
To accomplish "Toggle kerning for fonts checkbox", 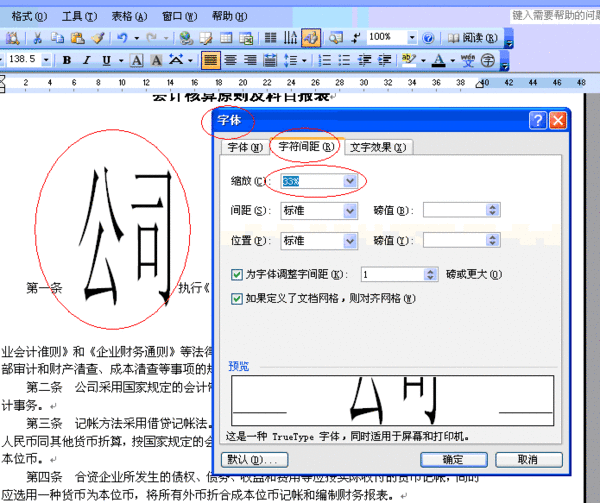I will [x=237, y=275].
